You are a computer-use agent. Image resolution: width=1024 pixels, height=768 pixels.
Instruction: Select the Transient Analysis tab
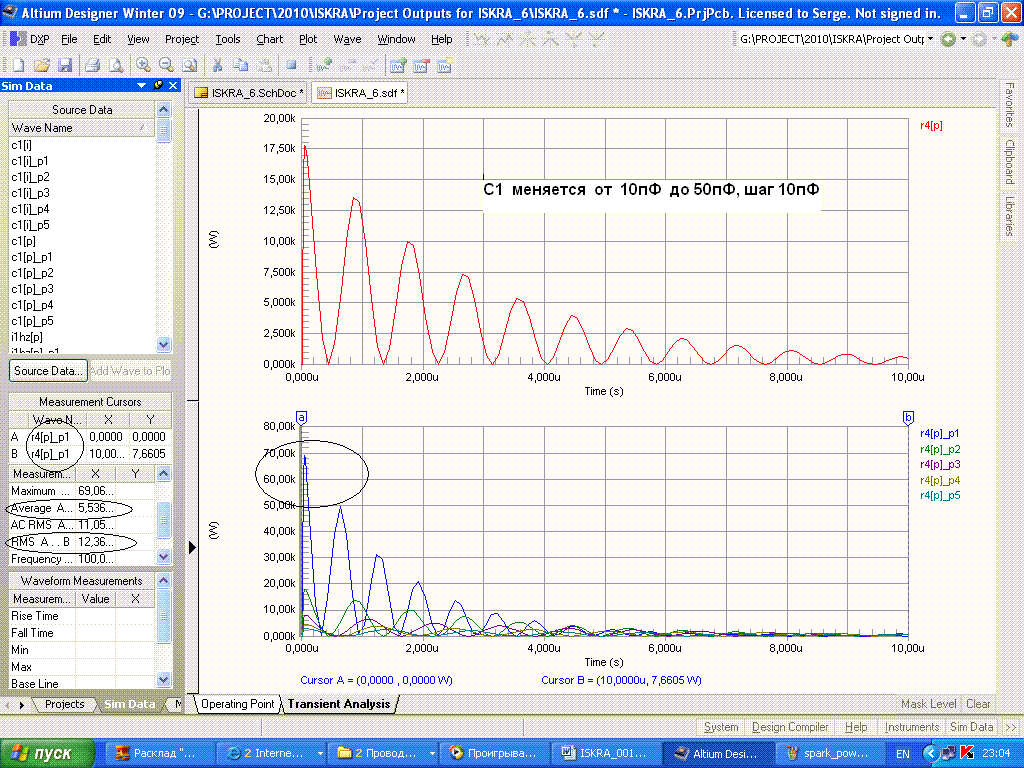tap(338, 704)
